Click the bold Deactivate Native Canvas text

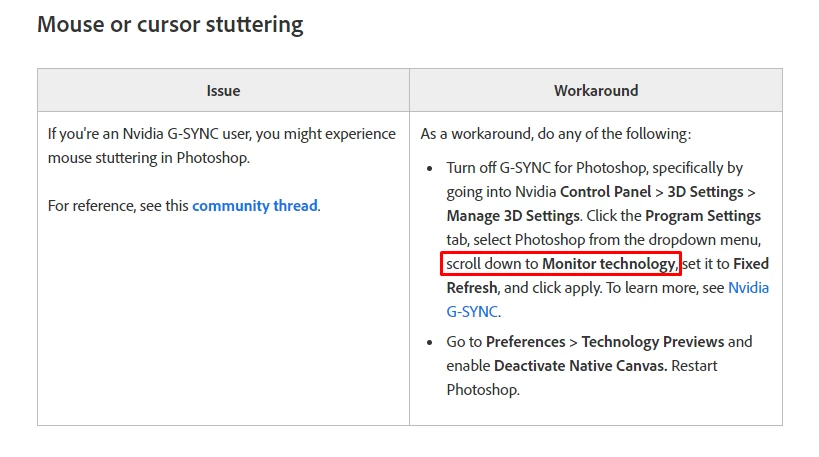(580, 365)
